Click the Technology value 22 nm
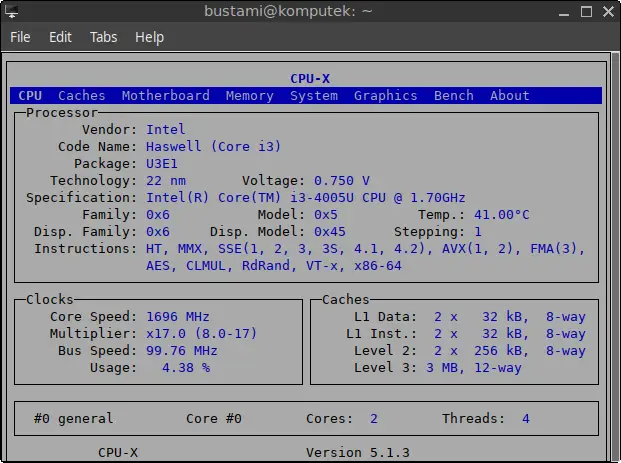The image size is (621, 463). 166,181
